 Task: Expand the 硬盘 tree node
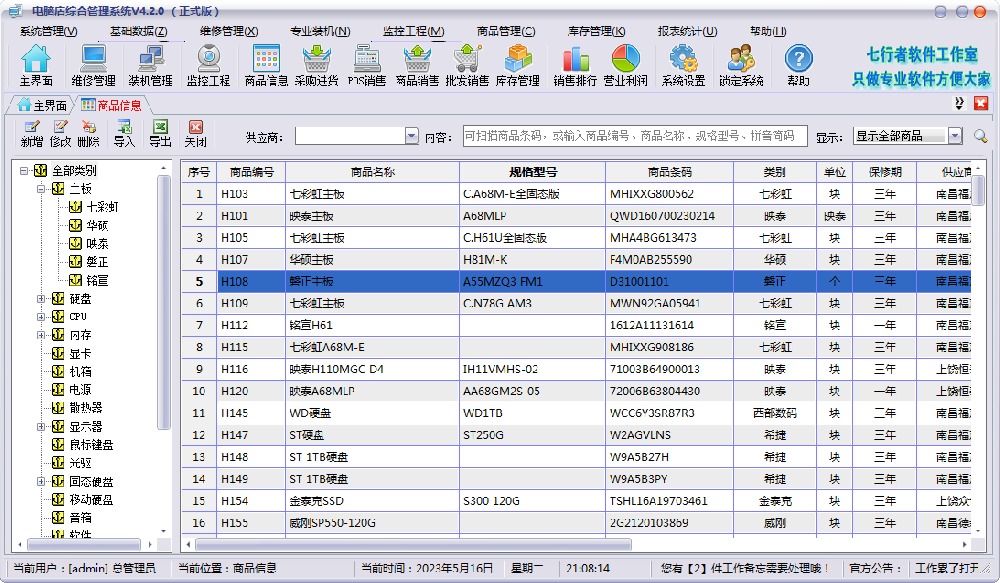pyautogui.click(x=41, y=299)
